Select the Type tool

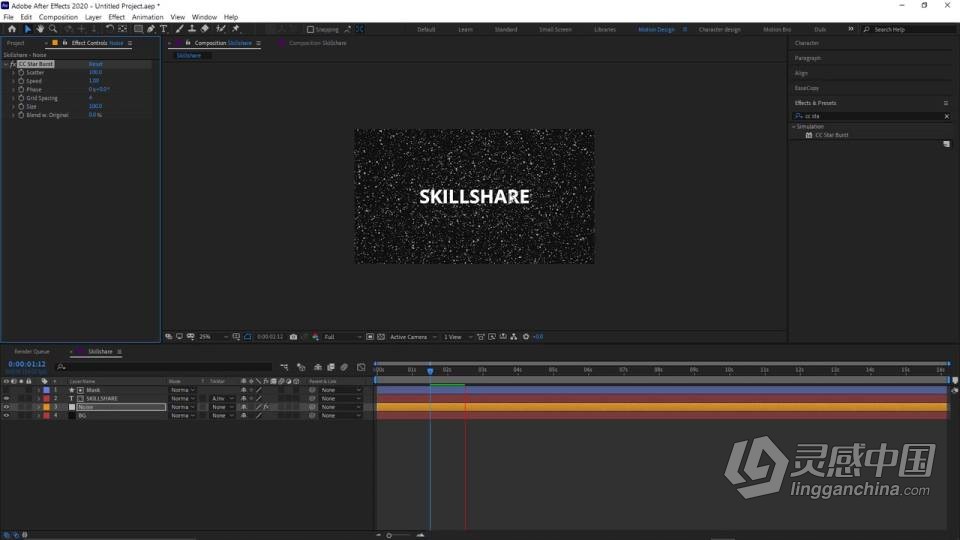tap(163, 29)
